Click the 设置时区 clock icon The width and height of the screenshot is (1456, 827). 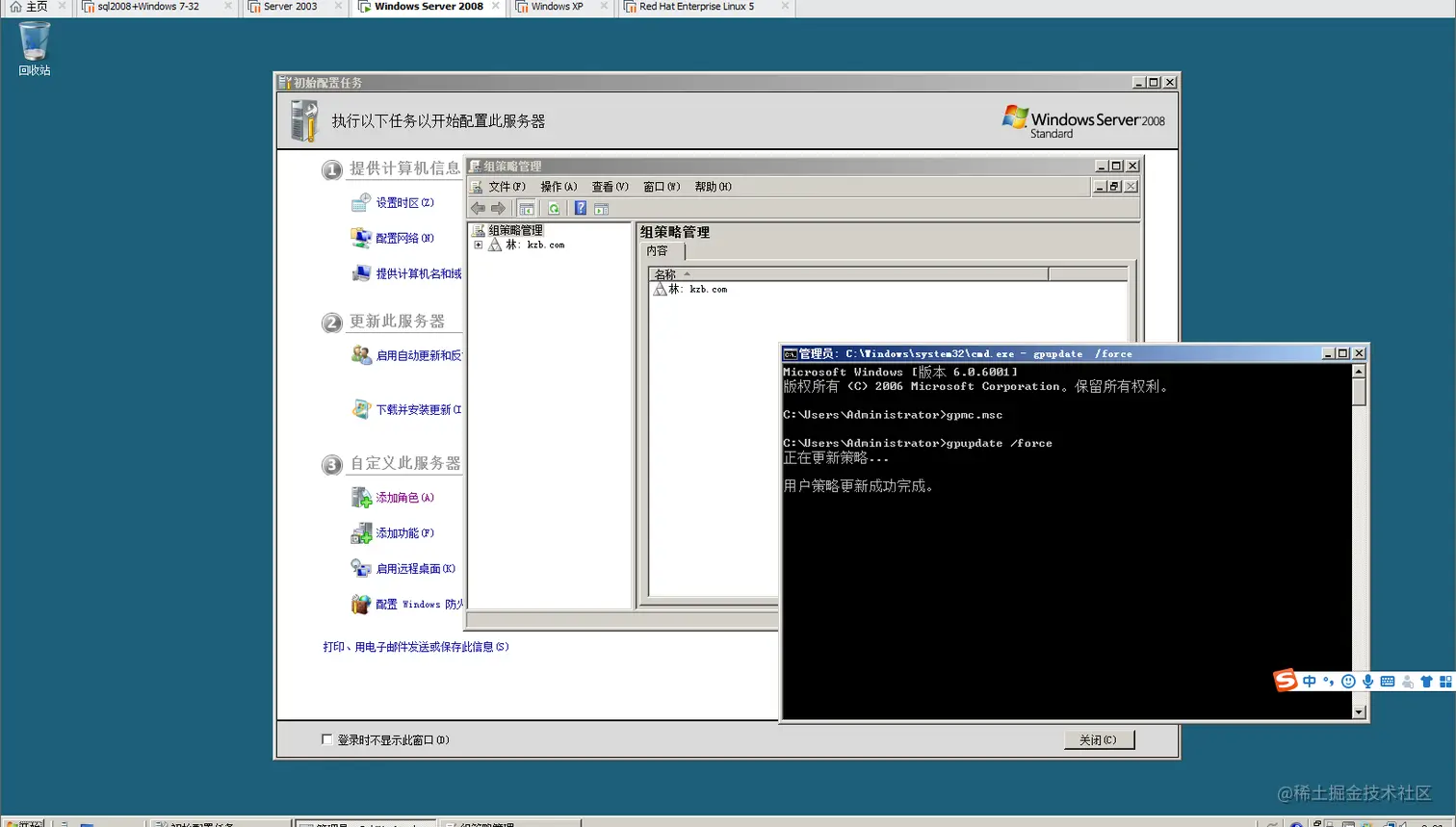[361, 202]
